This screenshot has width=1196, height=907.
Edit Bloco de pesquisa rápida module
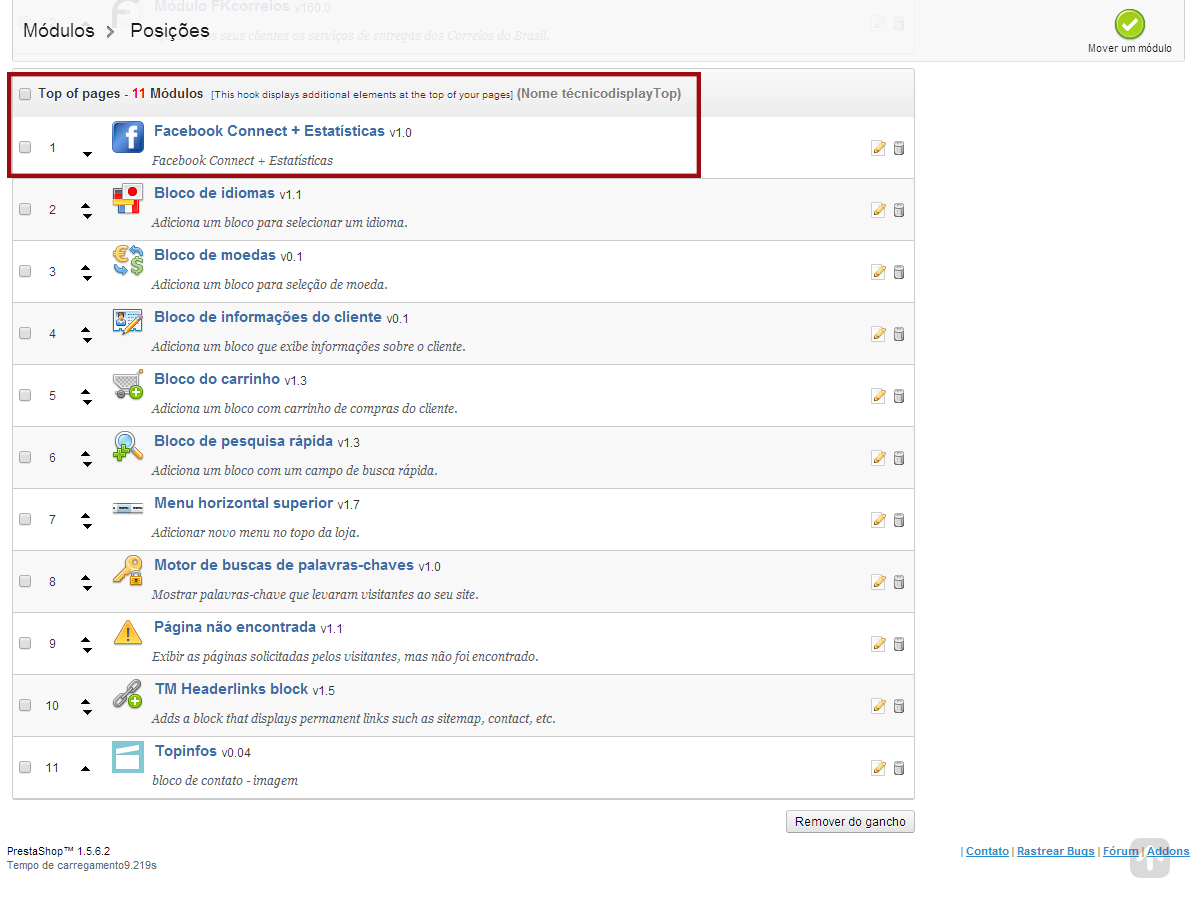(x=879, y=458)
